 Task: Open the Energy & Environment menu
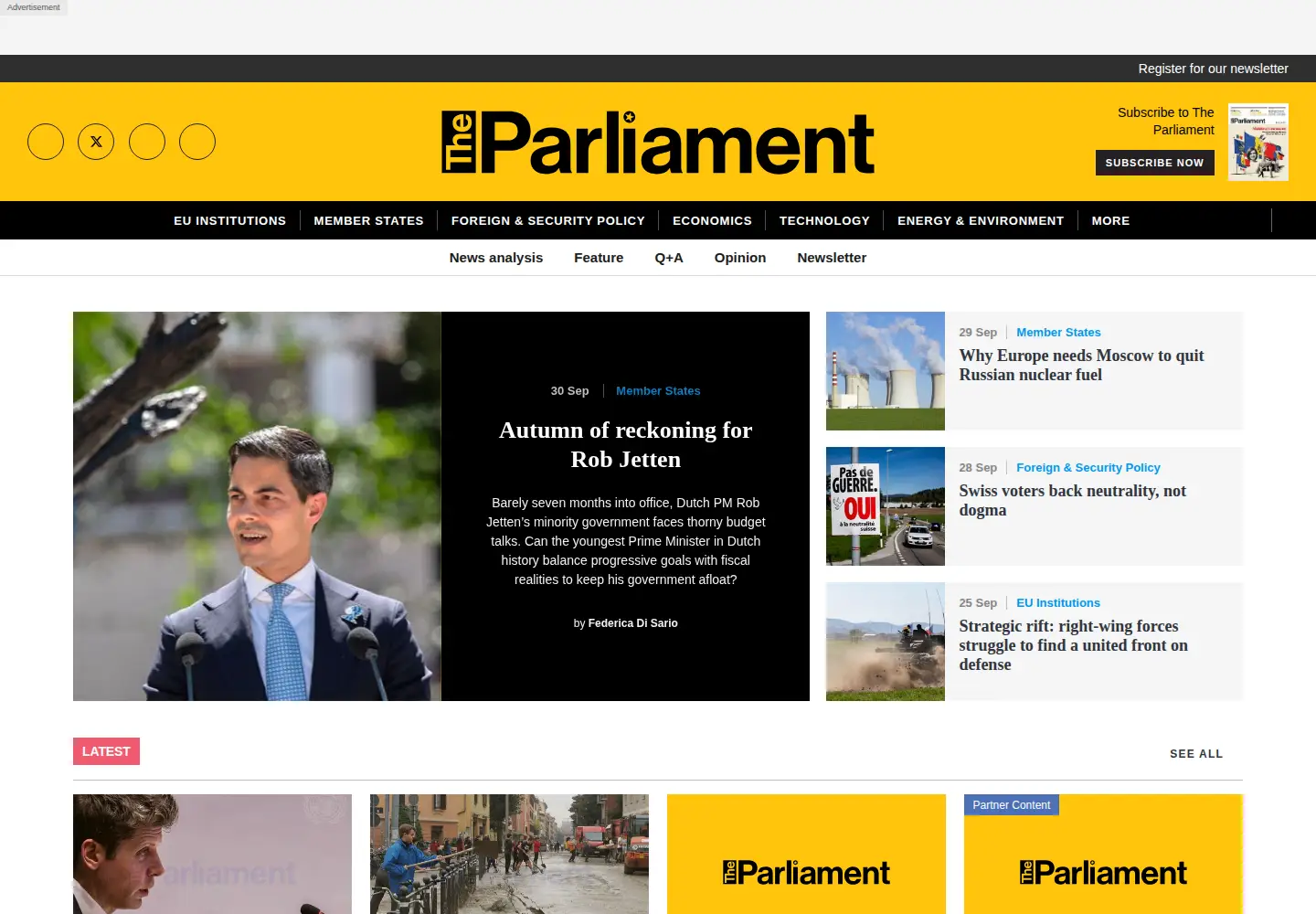pyautogui.click(x=981, y=220)
